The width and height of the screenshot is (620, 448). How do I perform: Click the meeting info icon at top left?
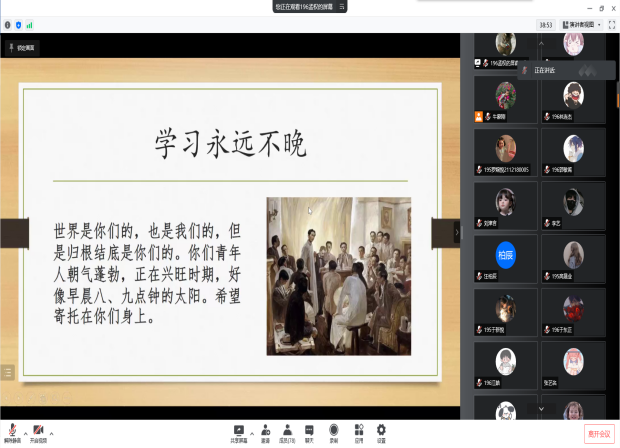(7, 24)
